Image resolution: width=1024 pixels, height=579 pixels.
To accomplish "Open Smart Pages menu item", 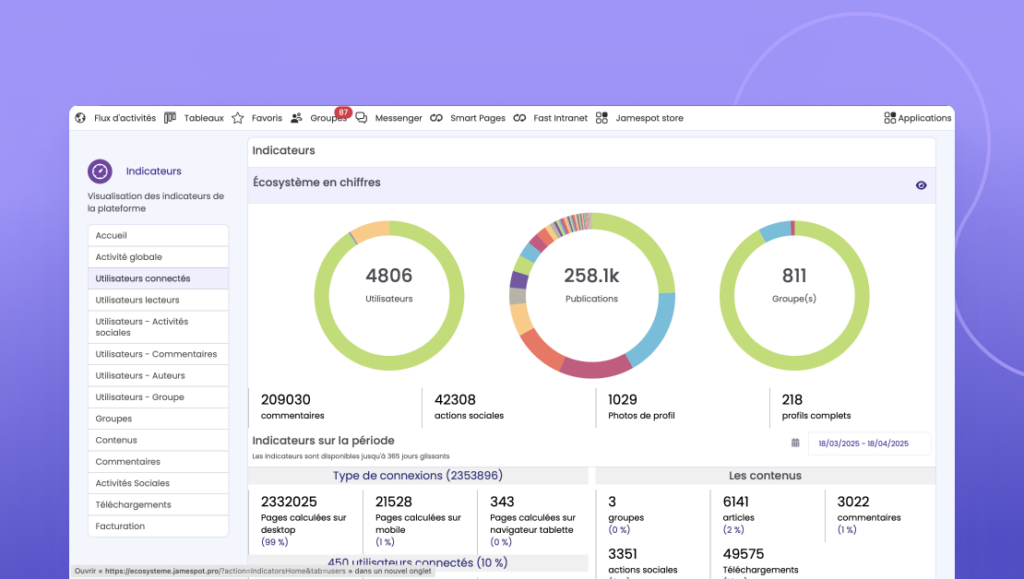I will tap(477, 118).
